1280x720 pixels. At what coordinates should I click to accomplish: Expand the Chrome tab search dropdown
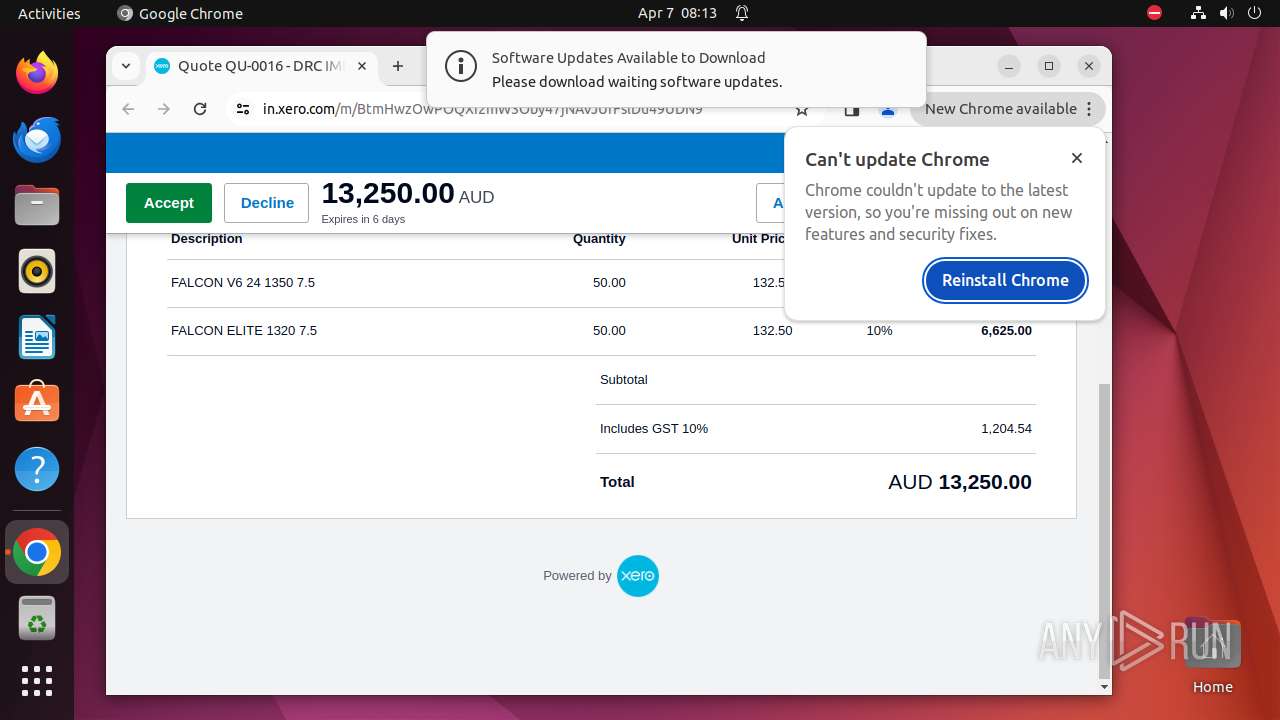125,66
